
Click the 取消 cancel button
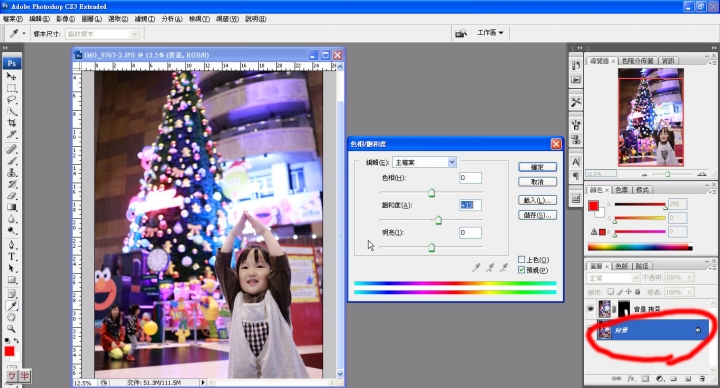point(537,182)
